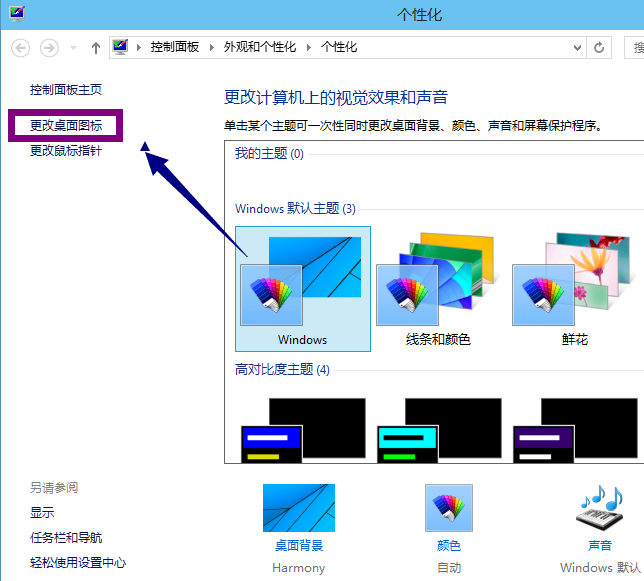Image resolution: width=644 pixels, height=581 pixels.
Task: Go to 控制面板主页
Action: pyautogui.click(x=66, y=90)
